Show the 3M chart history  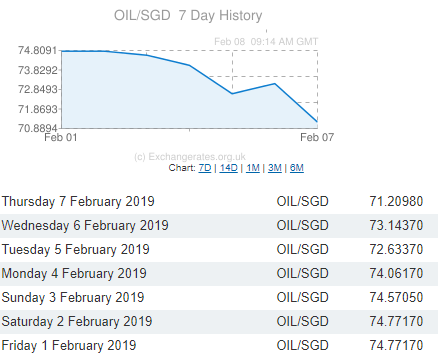[275, 168]
